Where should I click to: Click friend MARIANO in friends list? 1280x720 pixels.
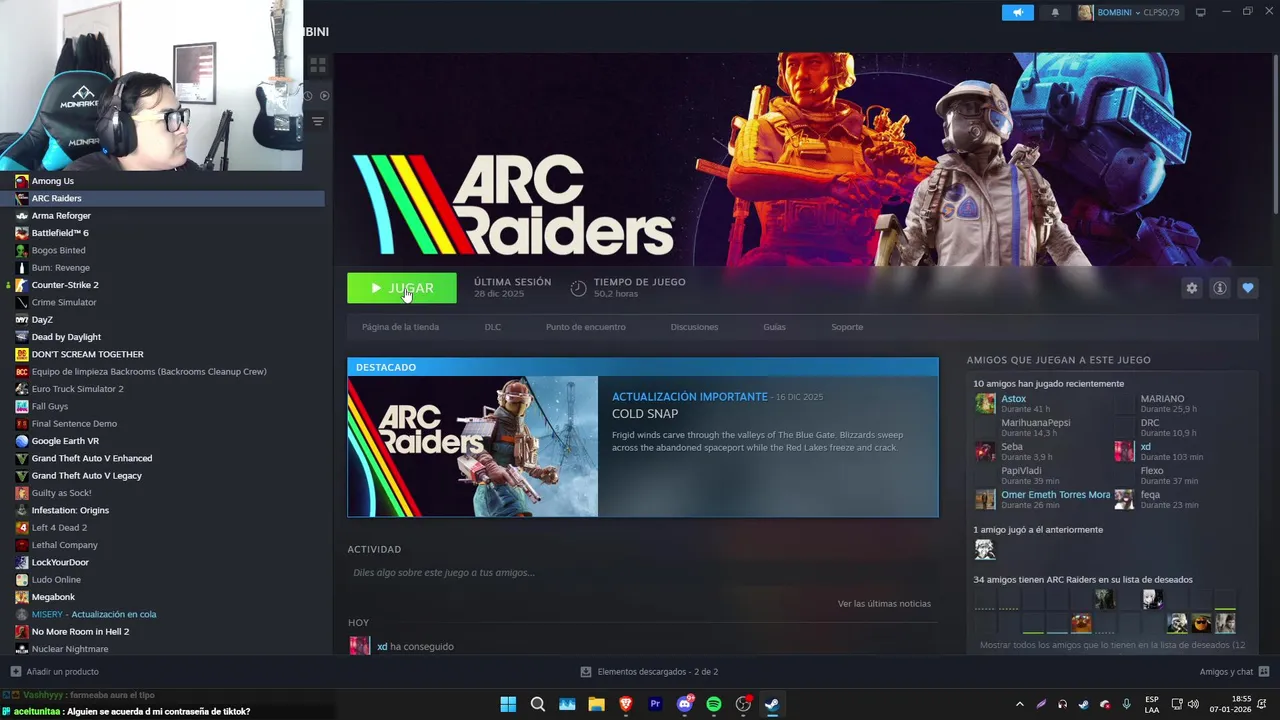point(1162,399)
